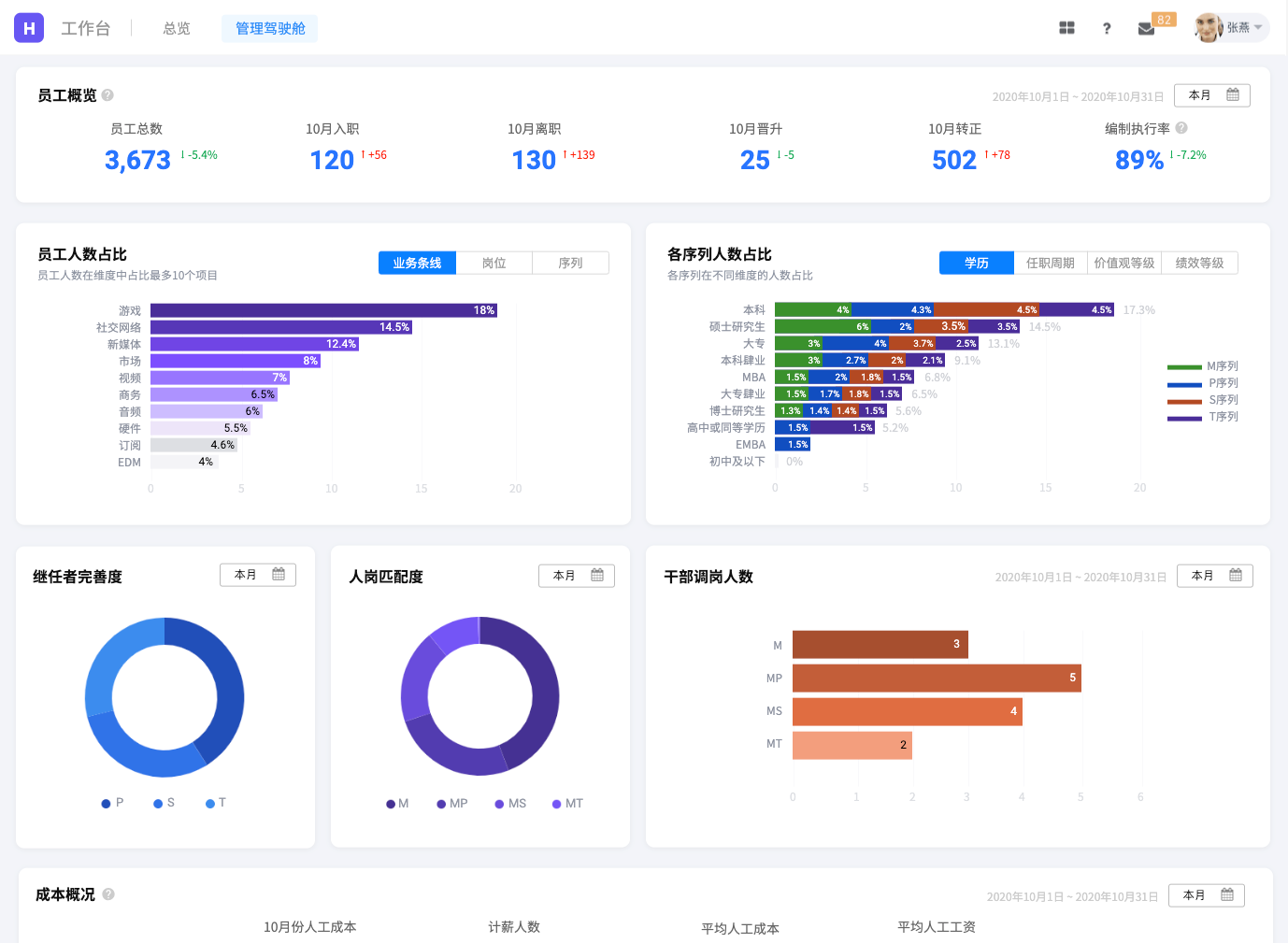Open the app grid icon
This screenshot has width=1288, height=943.
point(1066,28)
